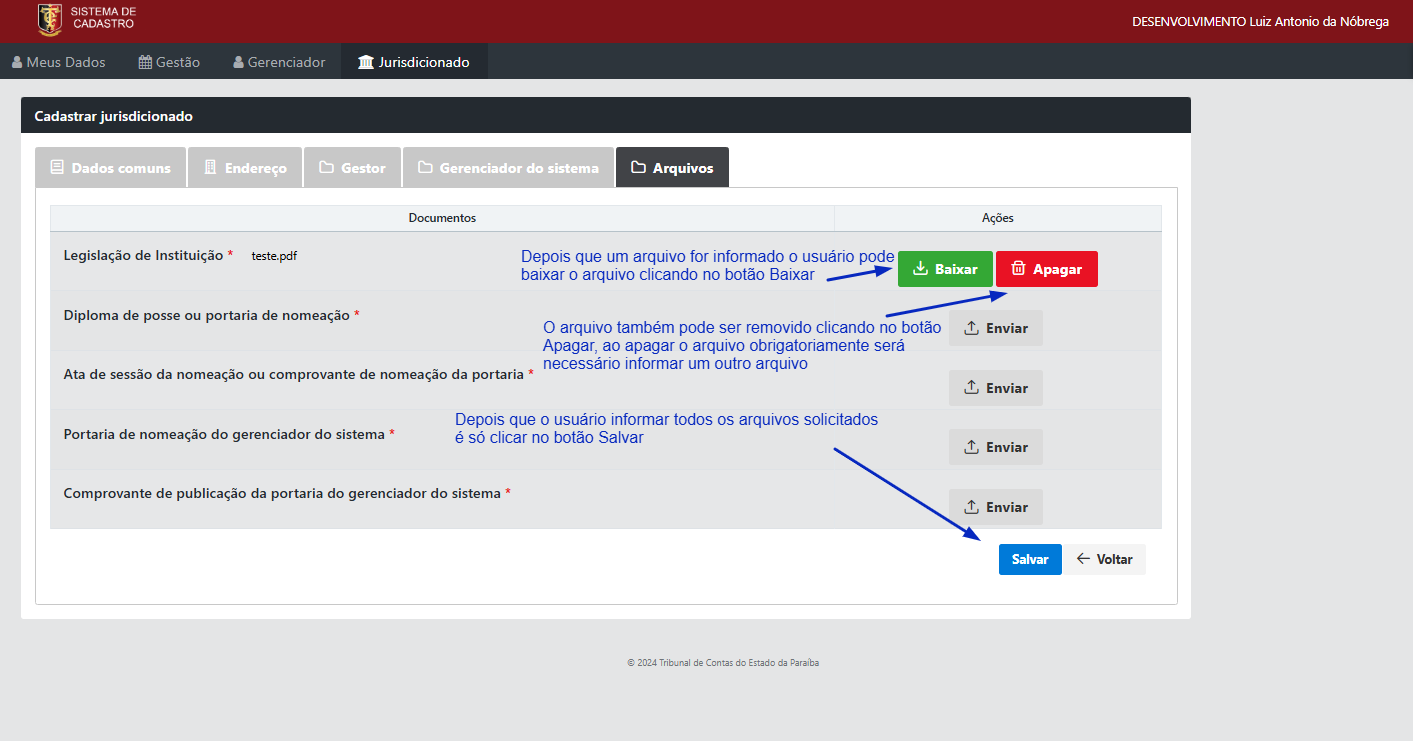Download the file with the Baixar button
The width and height of the screenshot is (1413, 741).
[x=945, y=269]
